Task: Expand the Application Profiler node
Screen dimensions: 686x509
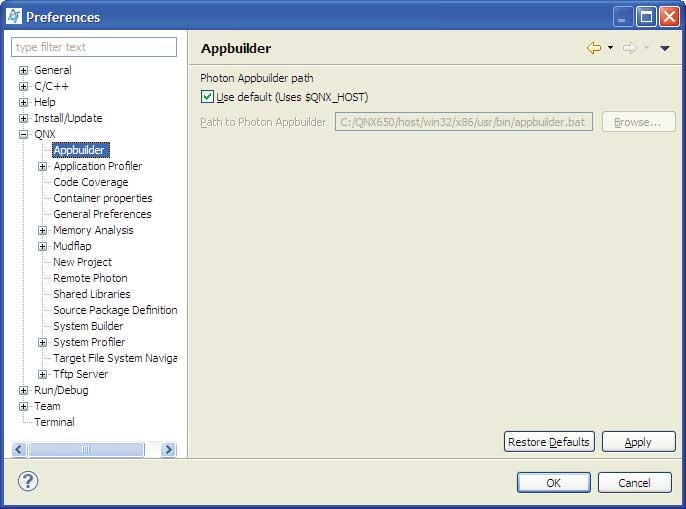Action: point(43,167)
